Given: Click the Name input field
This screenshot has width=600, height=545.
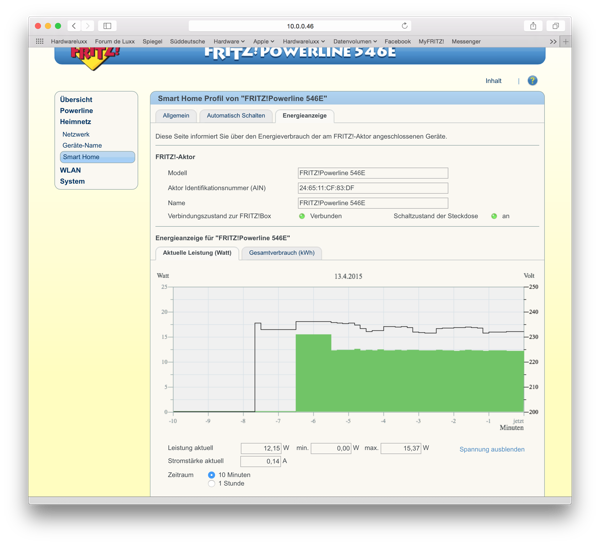Looking at the screenshot, I should [373, 203].
